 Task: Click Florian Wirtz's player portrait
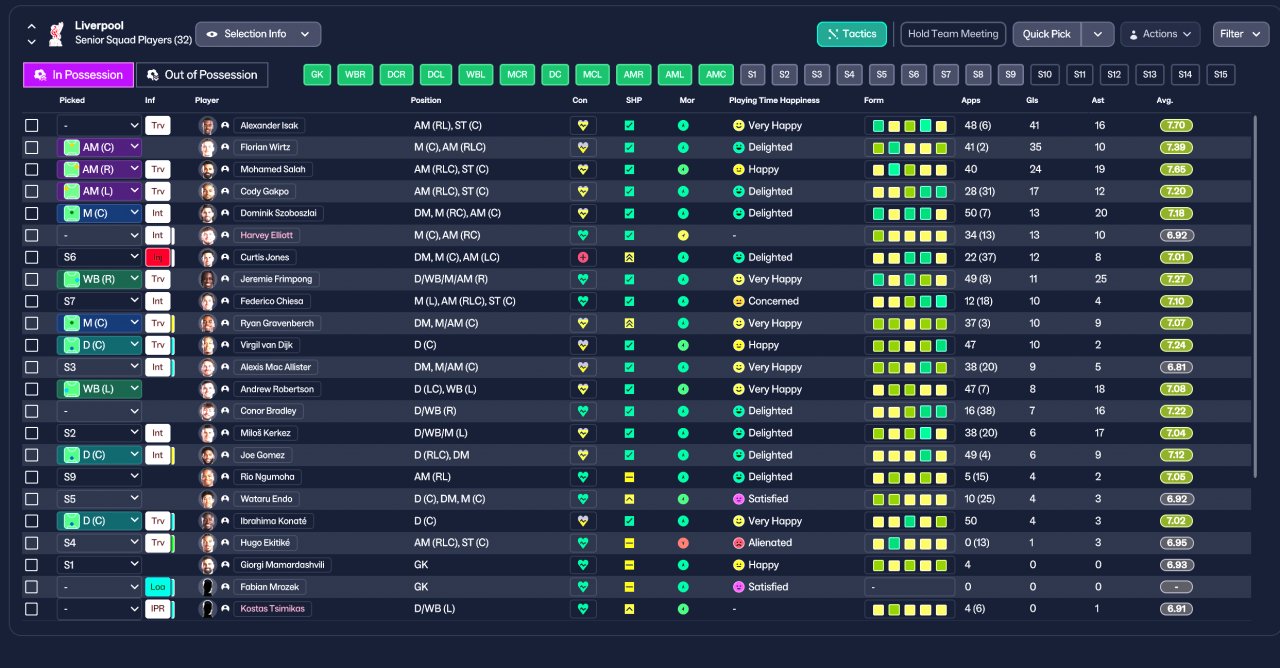pos(207,147)
